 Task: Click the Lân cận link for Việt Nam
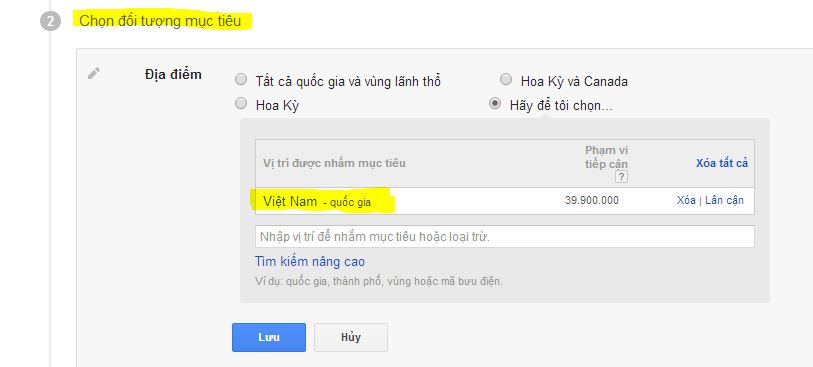(724, 201)
